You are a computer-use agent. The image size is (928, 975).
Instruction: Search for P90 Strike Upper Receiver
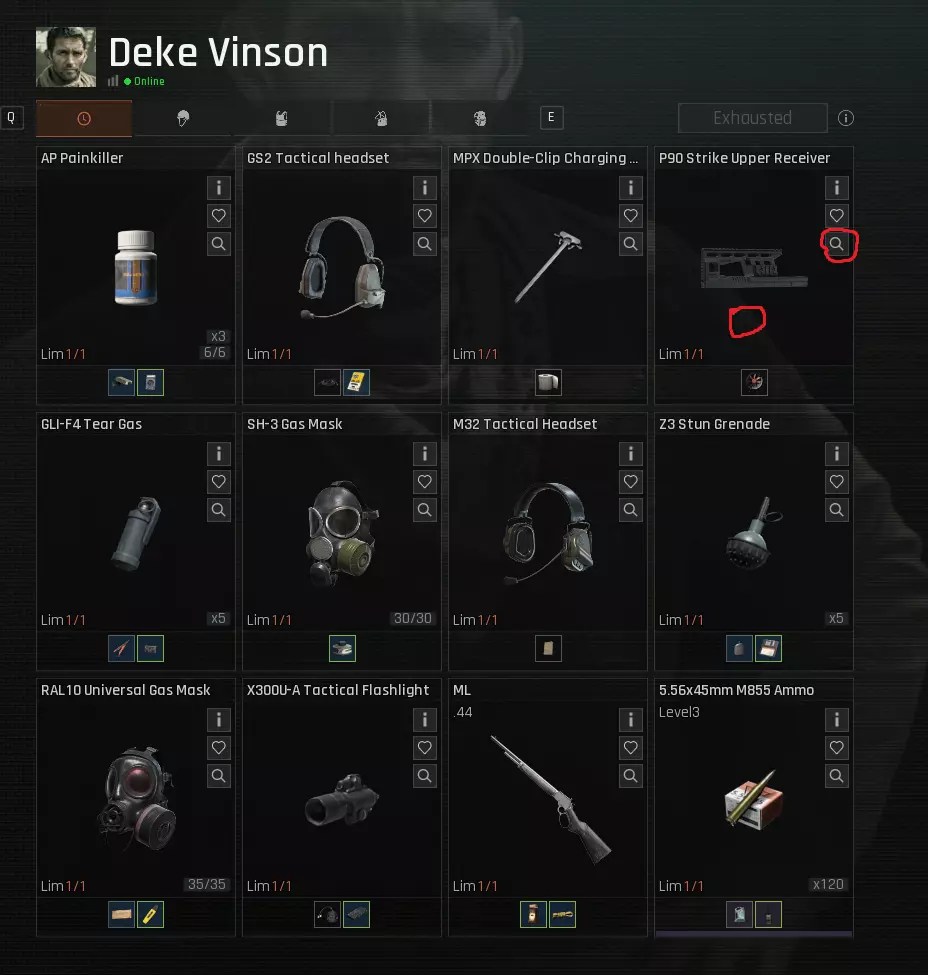pyautogui.click(x=837, y=244)
